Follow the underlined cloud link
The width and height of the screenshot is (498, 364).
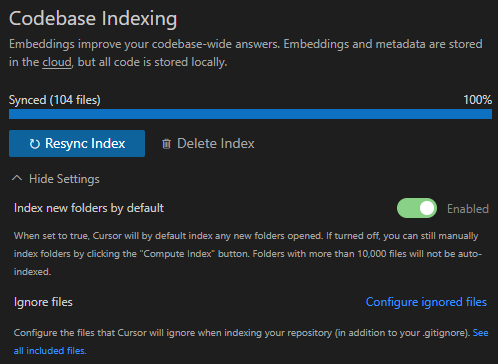tap(57, 62)
